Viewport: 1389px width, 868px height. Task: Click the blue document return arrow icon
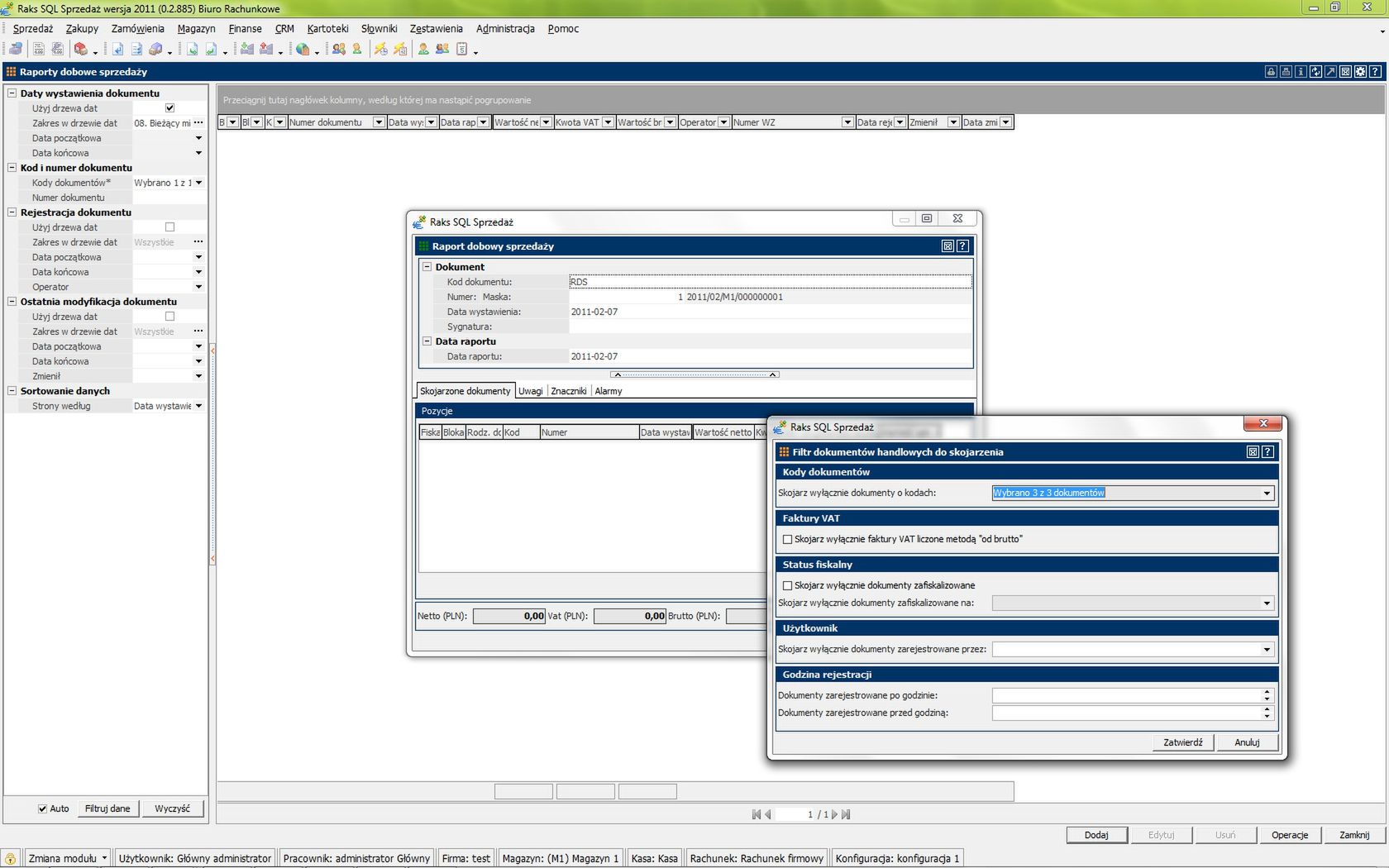pos(117,49)
